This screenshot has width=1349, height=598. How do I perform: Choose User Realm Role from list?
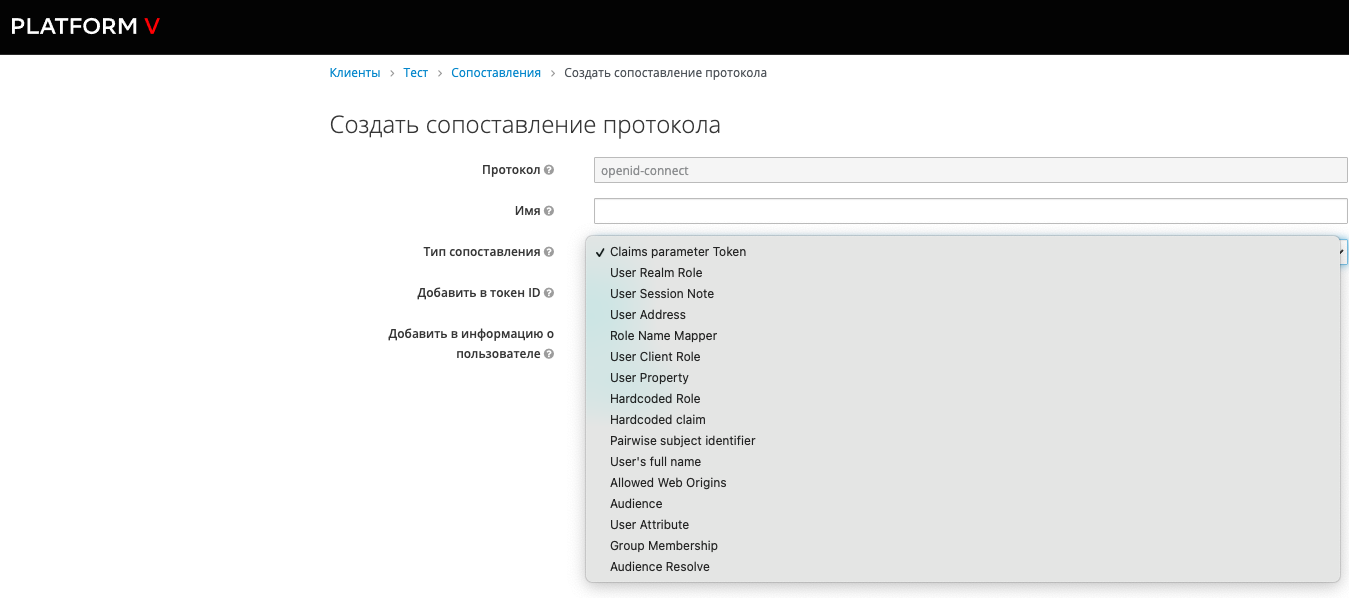[x=656, y=273]
